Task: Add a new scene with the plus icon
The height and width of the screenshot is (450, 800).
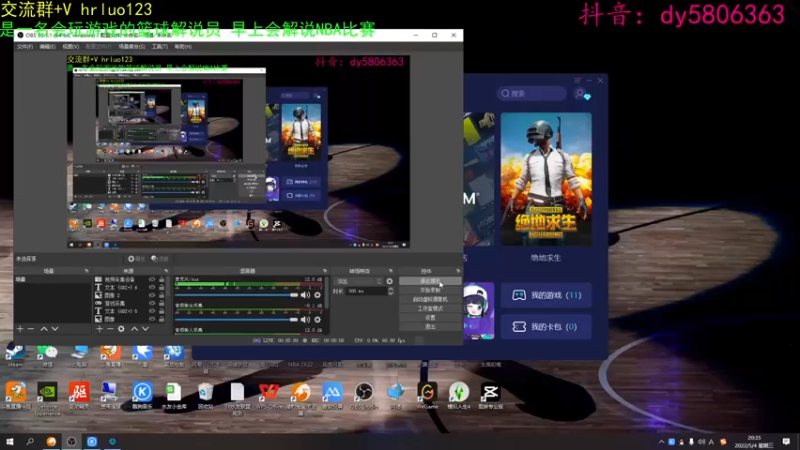Action: (x=20, y=329)
